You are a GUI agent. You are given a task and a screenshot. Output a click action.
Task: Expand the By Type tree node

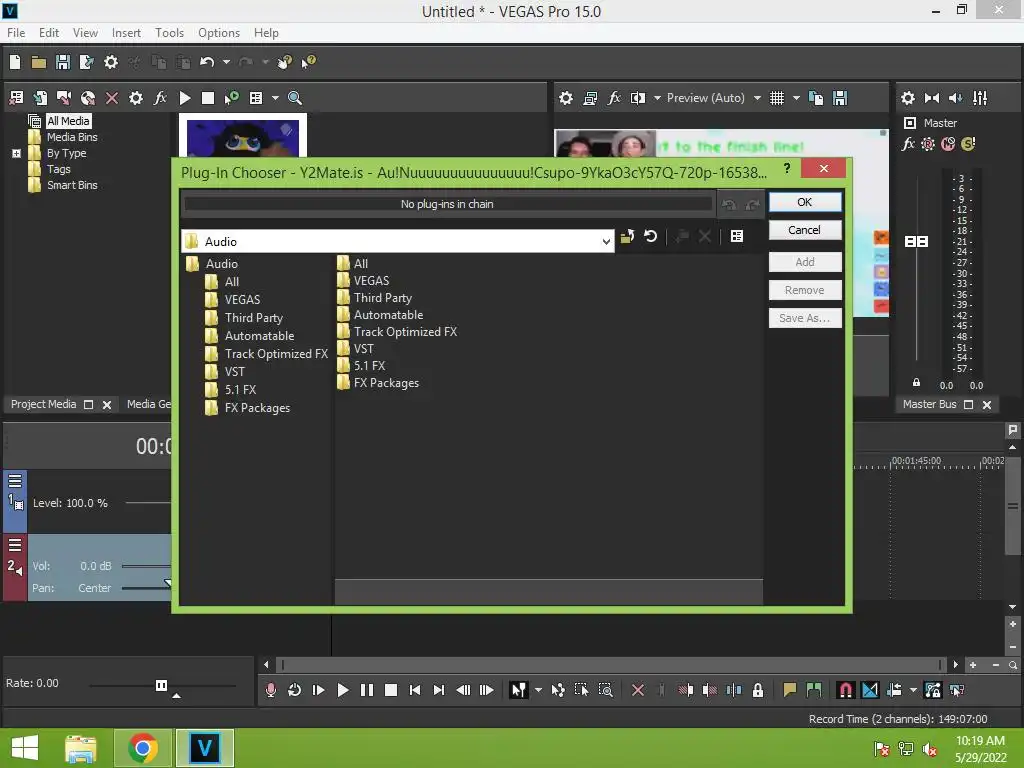[16, 153]
